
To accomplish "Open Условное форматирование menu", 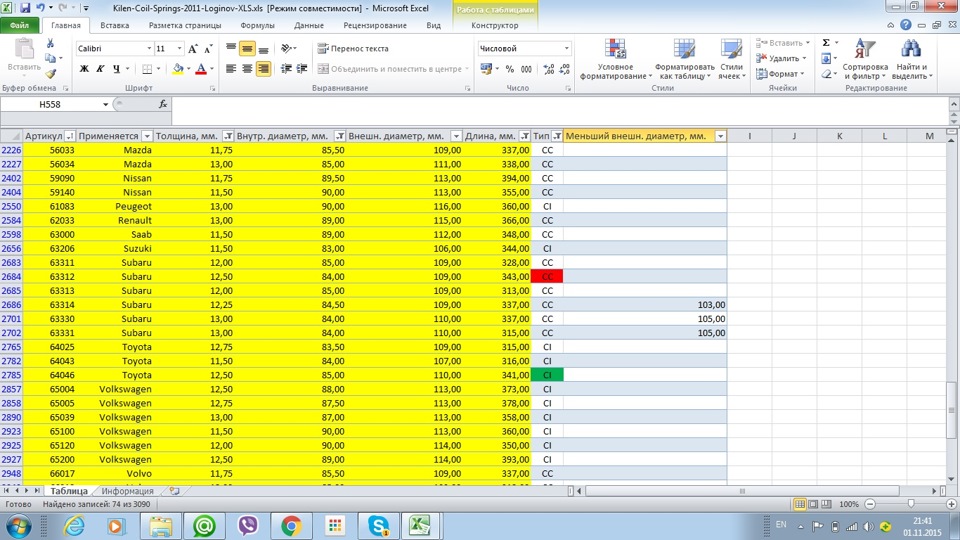I will pos(615,59).
